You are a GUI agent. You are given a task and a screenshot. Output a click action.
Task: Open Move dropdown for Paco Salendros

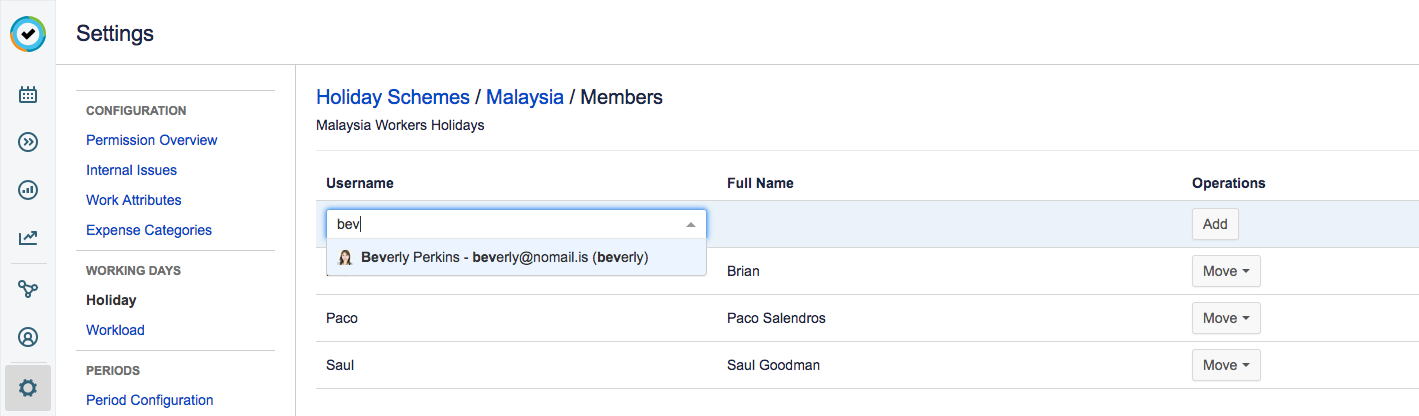(x=1226, y=318)
